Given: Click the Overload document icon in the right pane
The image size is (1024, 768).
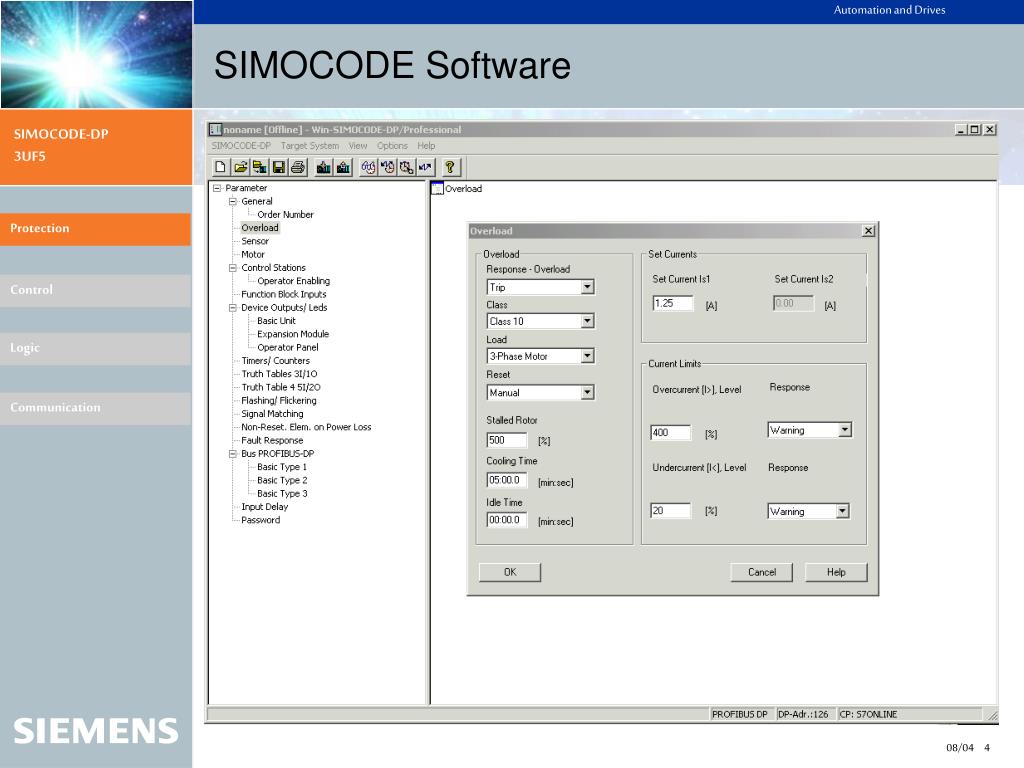Looking at the screenshot, I should [438, 188].
